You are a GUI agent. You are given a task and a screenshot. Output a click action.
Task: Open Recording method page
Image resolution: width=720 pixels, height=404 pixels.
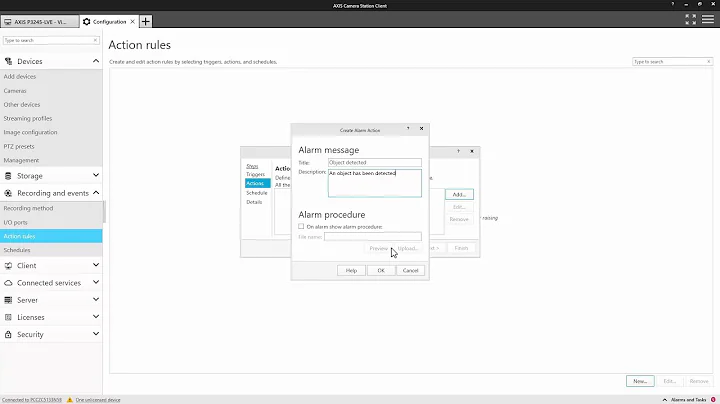pos(28,208)
